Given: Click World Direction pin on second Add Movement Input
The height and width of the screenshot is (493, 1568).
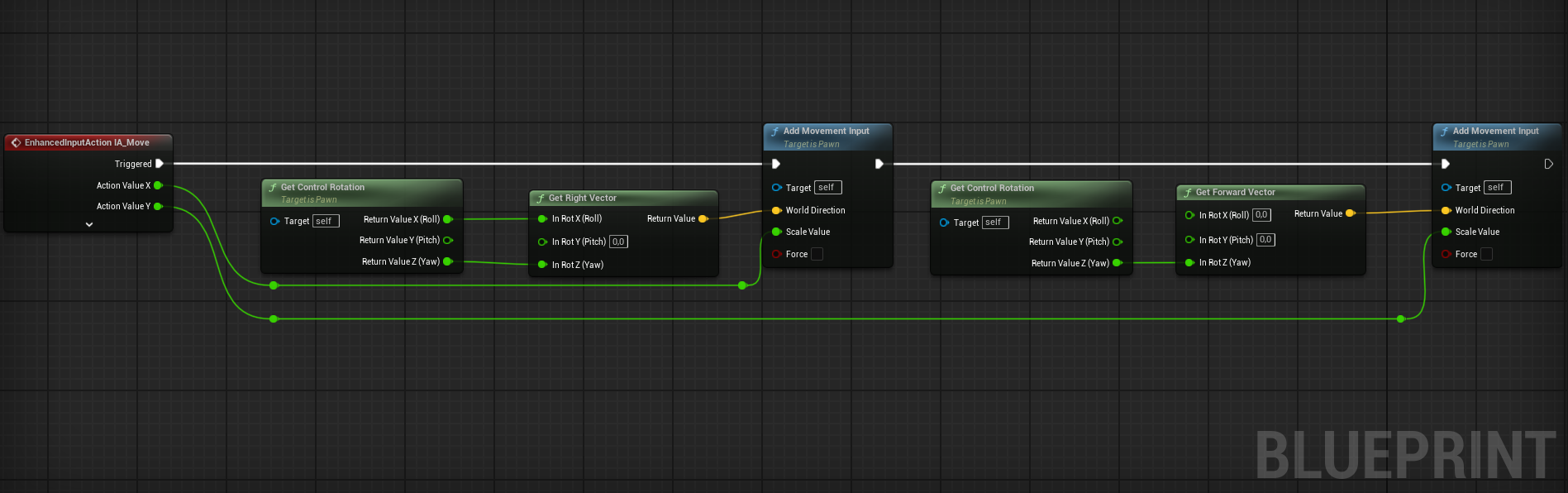Looking at the screenshot, I should [x=1446, y=210].
